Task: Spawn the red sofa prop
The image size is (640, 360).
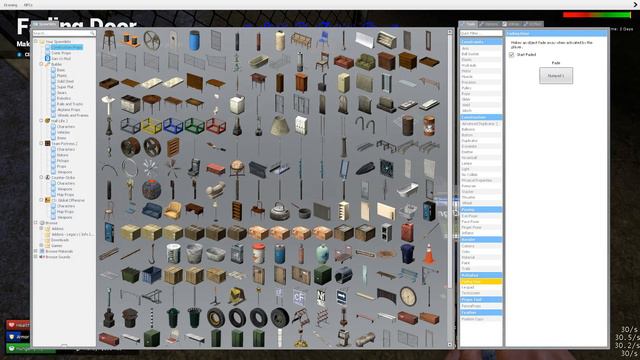Action: [343, 62]
